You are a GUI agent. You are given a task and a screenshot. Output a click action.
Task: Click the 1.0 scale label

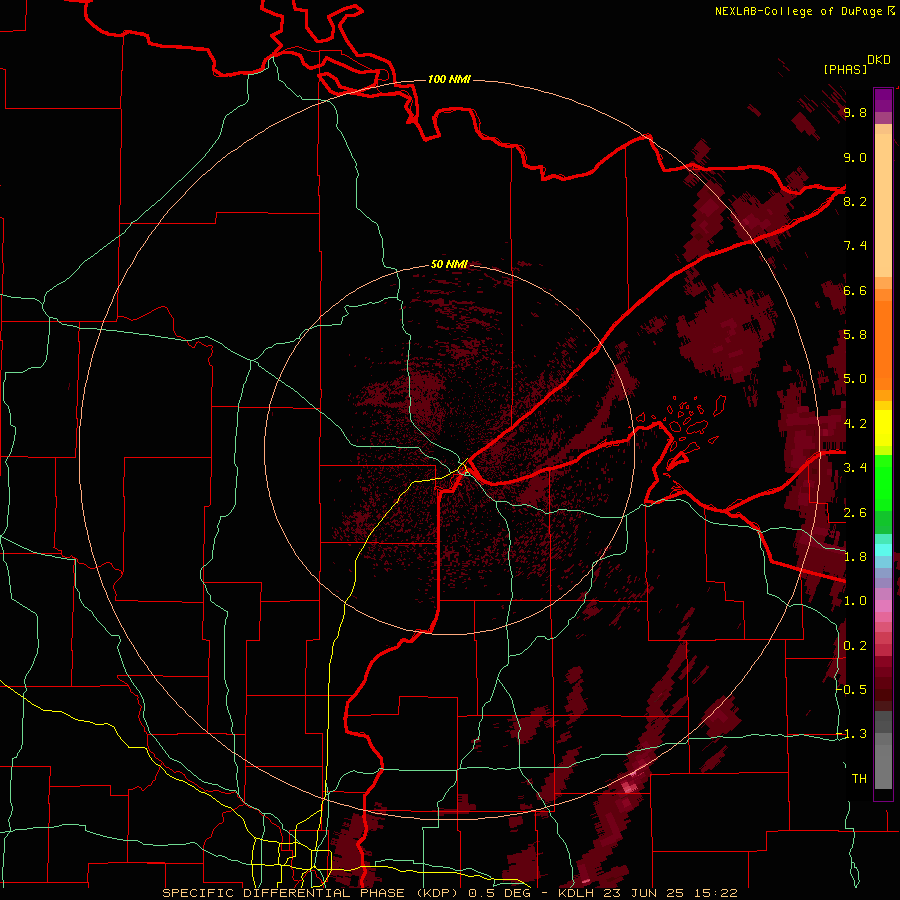(855, 601)
